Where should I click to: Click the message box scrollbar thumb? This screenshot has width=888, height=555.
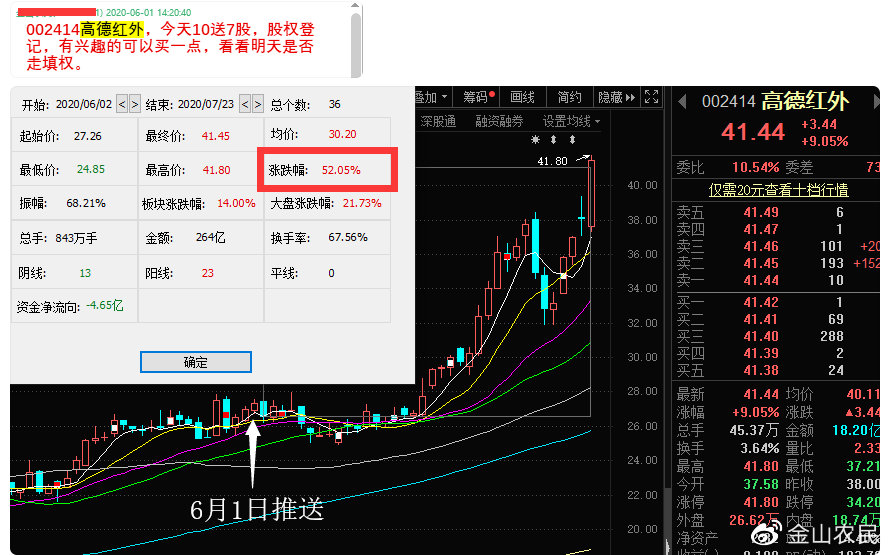[x=356, y=45]
